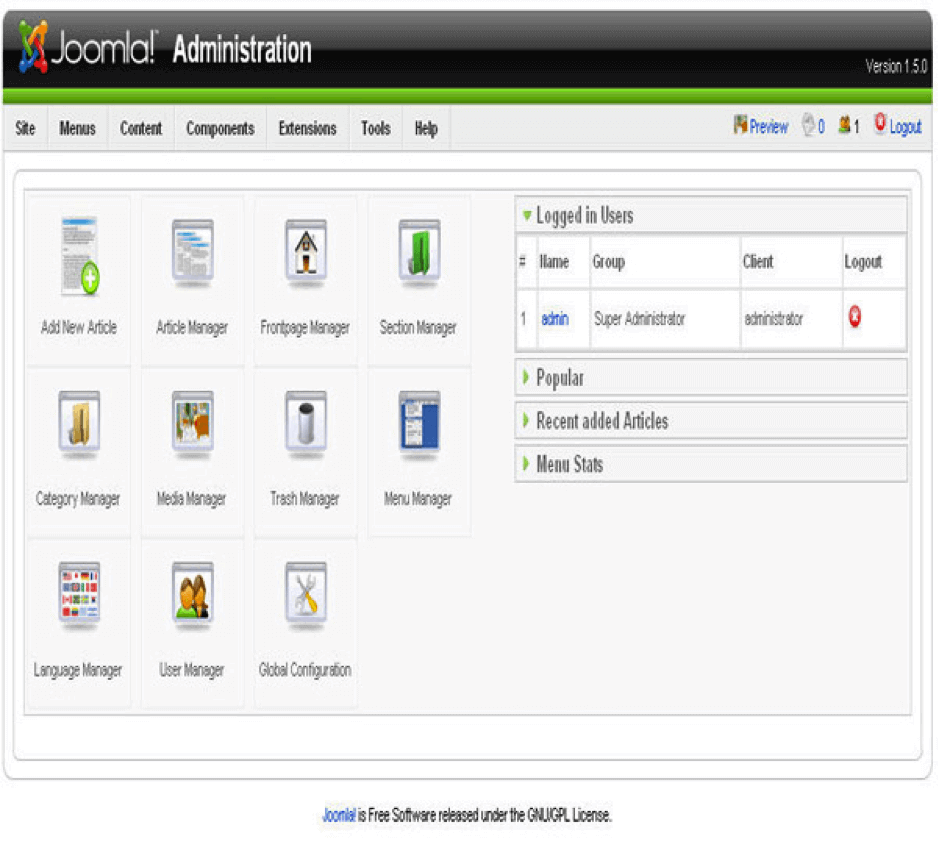
Task: Open the Menus menu
Action: (x=77, y=128)
